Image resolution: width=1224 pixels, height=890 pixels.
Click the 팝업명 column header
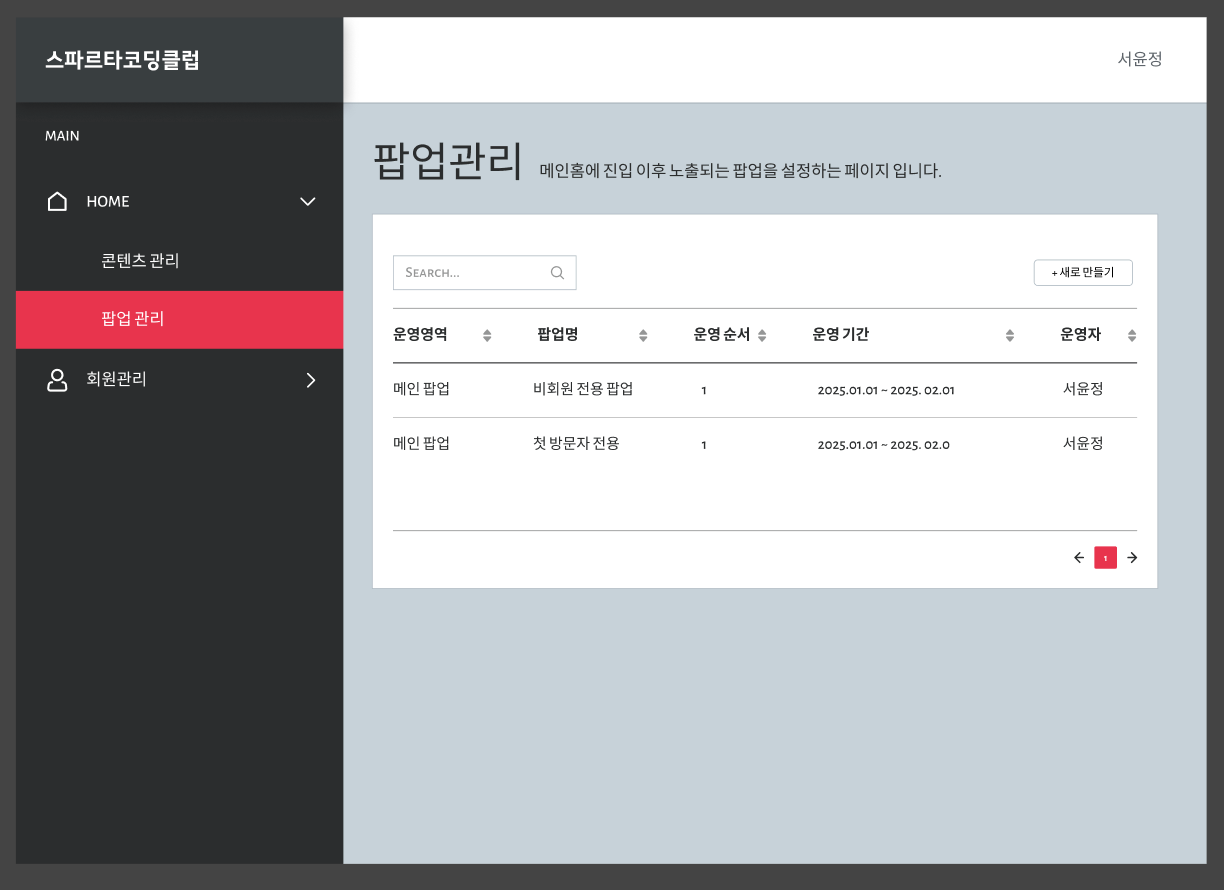click(x=558, y=335)
